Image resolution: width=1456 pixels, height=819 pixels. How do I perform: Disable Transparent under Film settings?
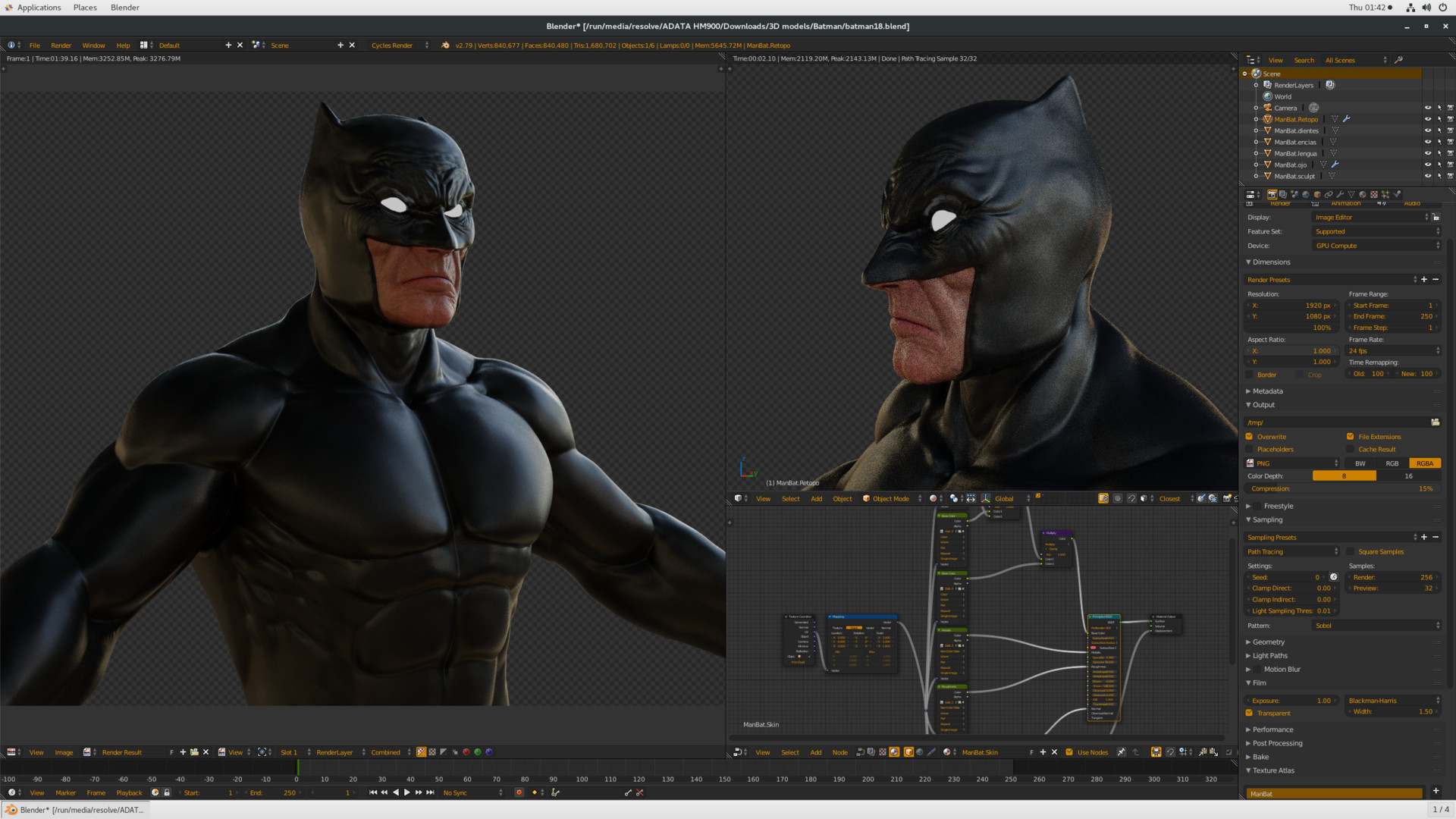pyautogui.click(x=1250, y=713)
